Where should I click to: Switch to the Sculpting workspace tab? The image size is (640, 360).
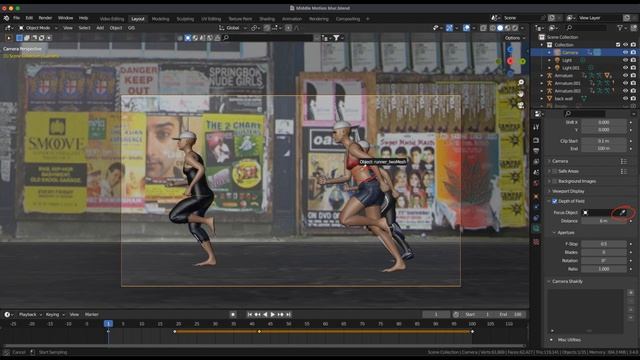tap(185, 19)
